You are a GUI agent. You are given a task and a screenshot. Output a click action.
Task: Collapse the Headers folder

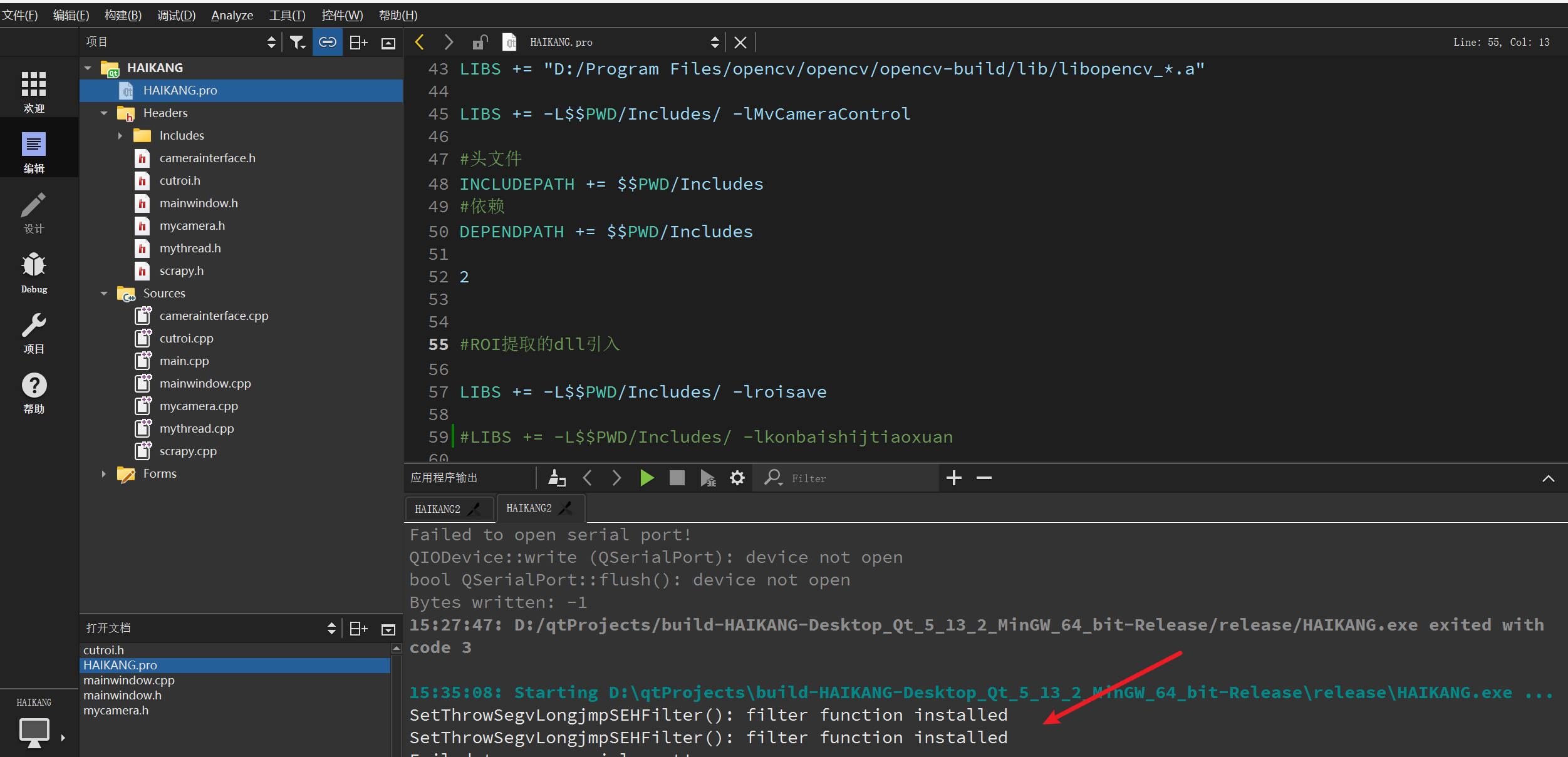click(x=104, y=113)
